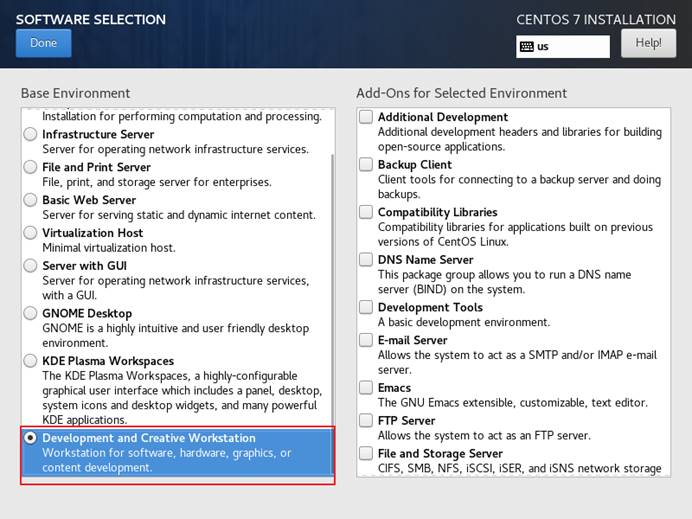This screenshot has width=692, height=519.
Task: Click 'Server for serving static and dynamic internet content.'
Action: [x=179, y=215]
